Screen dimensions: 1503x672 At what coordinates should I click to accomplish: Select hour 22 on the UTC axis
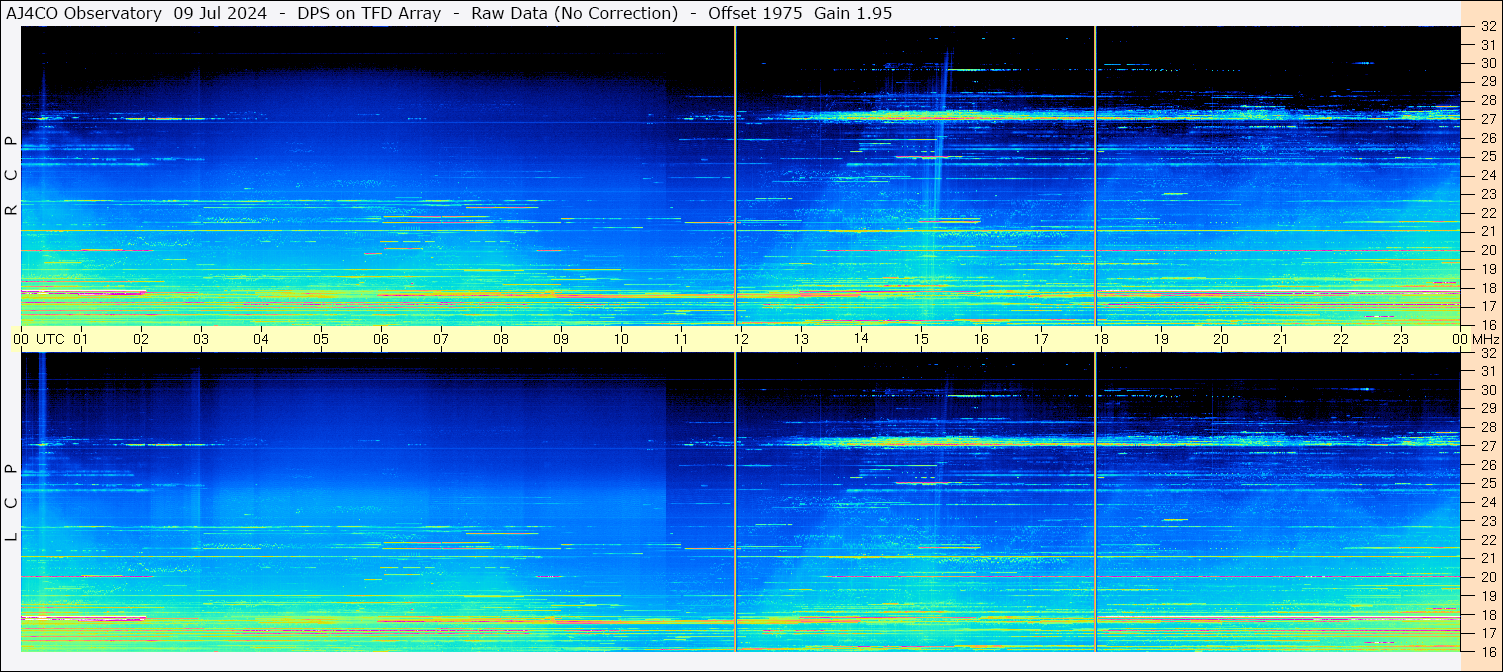(x=1341, y=339)
